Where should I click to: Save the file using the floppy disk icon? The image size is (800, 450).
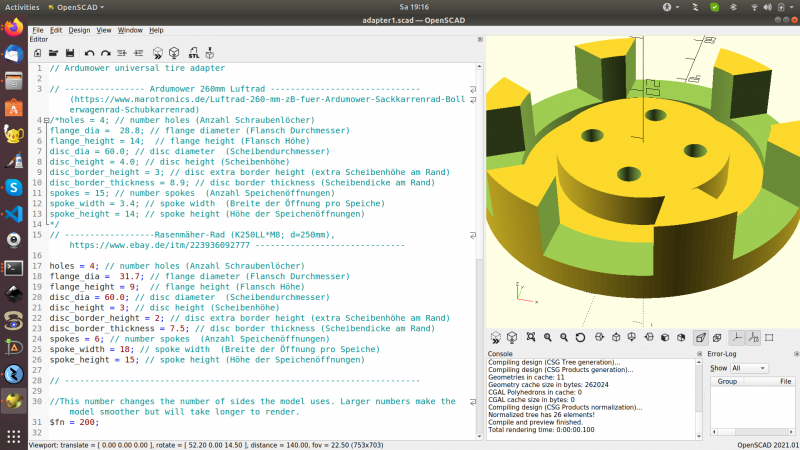(70, 53)
